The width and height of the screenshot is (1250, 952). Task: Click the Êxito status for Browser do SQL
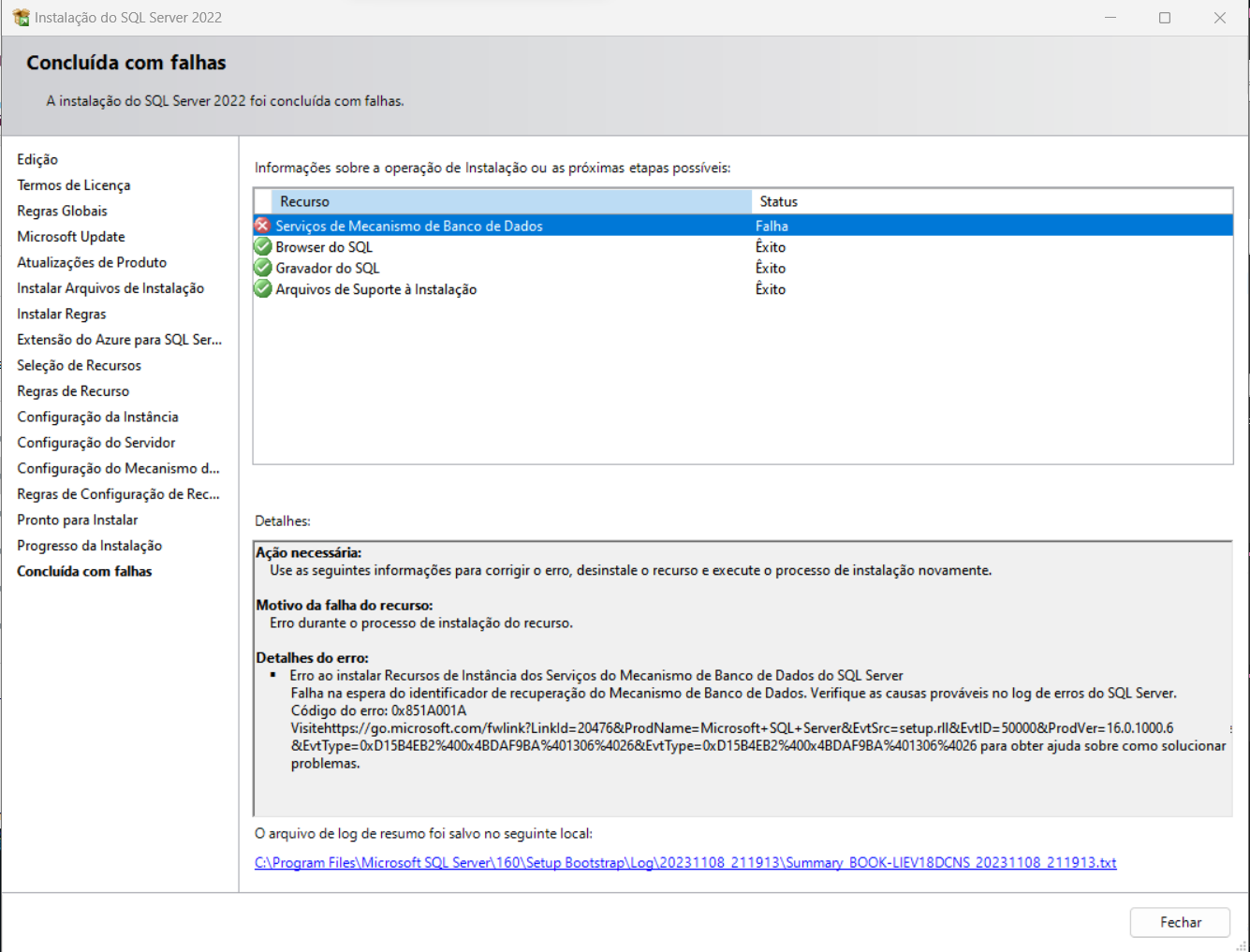tap(771, 247)
